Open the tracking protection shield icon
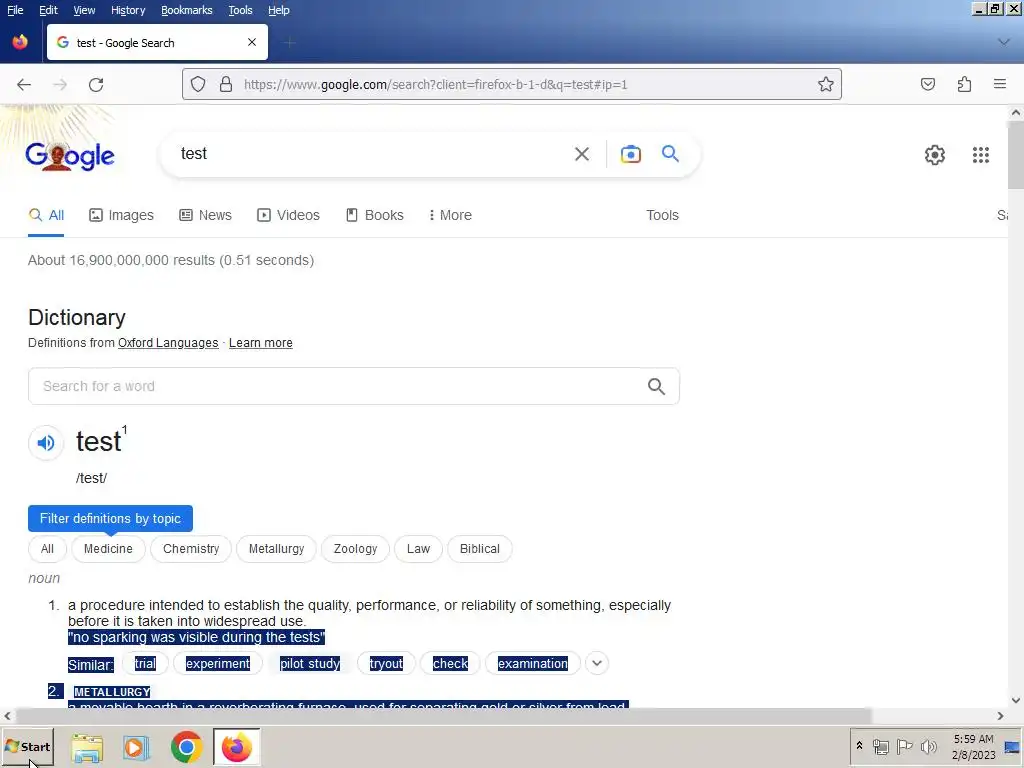Viewport: 1024px width, 768px height. [x=198, y=84]
